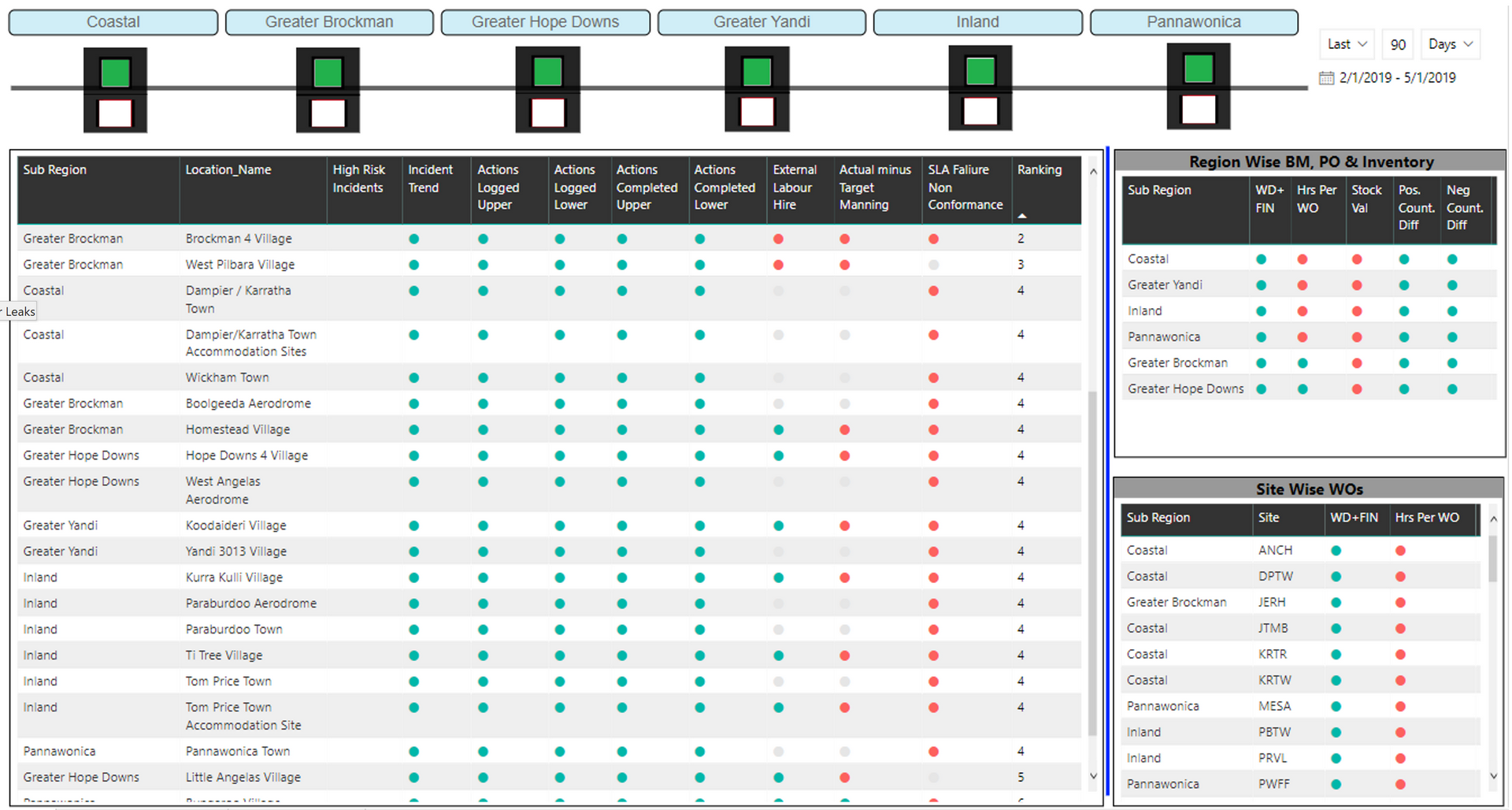Click the calendar icon beside the date range
Viewport: 1512px width, 810px height.
point(1326,78)
